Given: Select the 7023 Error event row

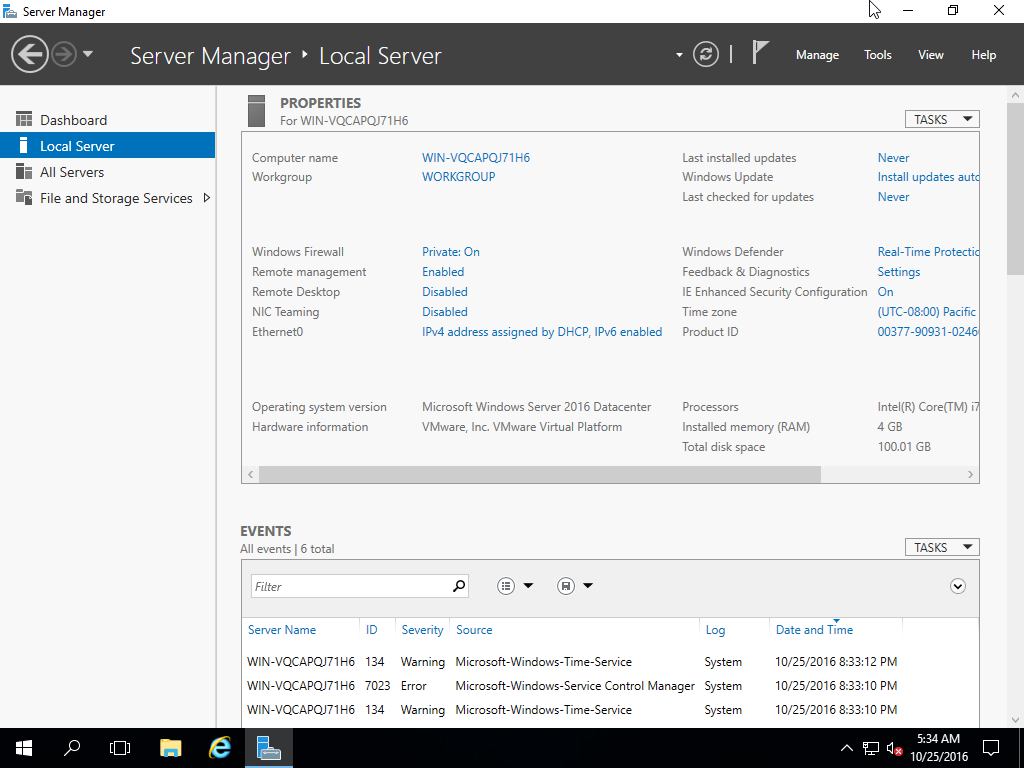Looking at the screenshot, I should [610, 686].
